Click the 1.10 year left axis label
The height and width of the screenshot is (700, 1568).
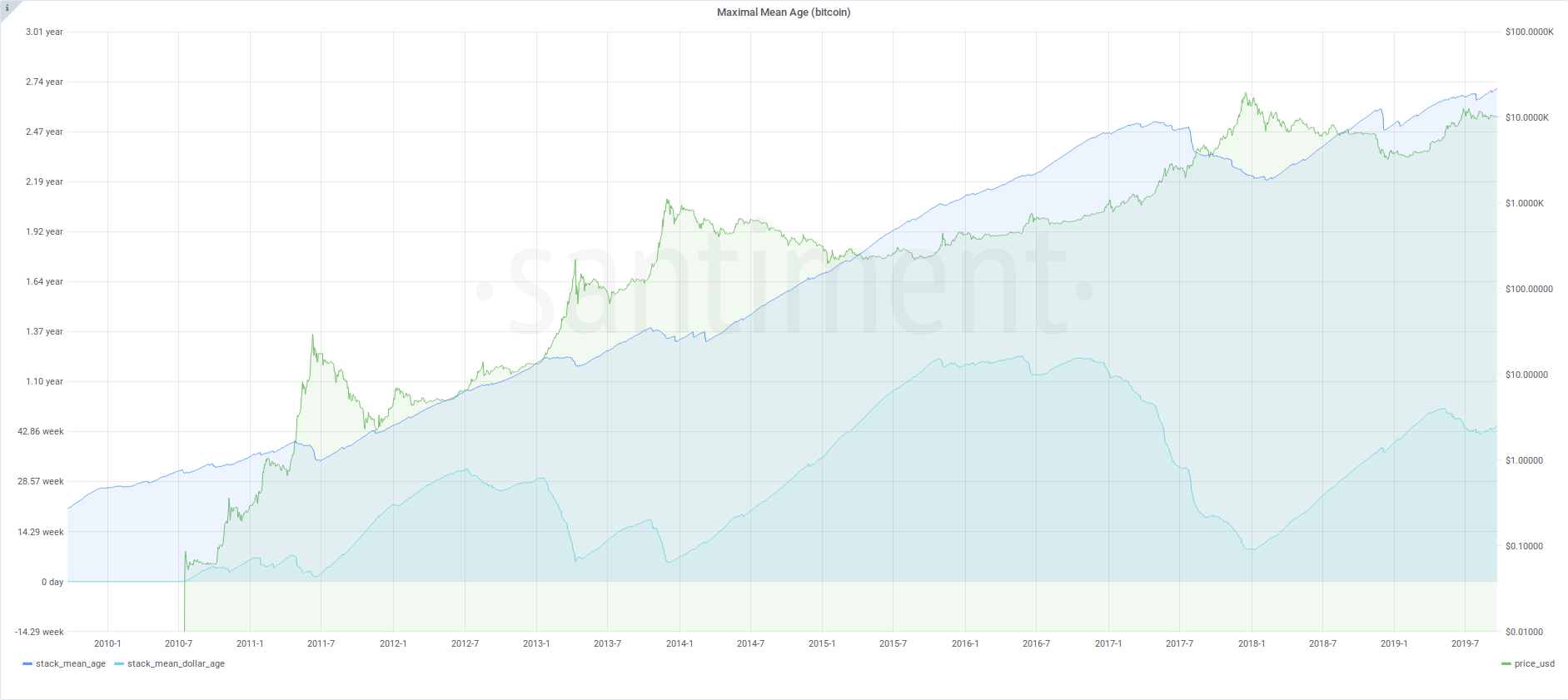click(44, 382)
